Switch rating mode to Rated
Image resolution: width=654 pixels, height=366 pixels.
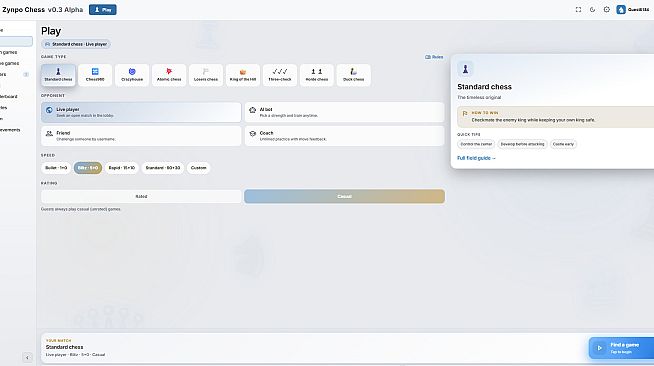coord(141,196)
